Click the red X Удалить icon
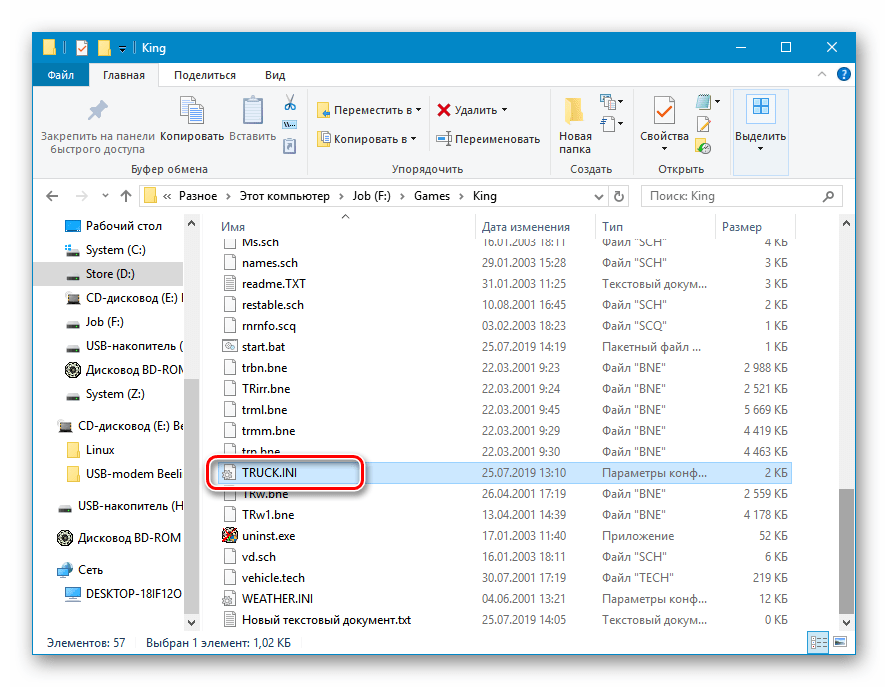The width and height of the screenshot is (888, 687). coord(444,110)
